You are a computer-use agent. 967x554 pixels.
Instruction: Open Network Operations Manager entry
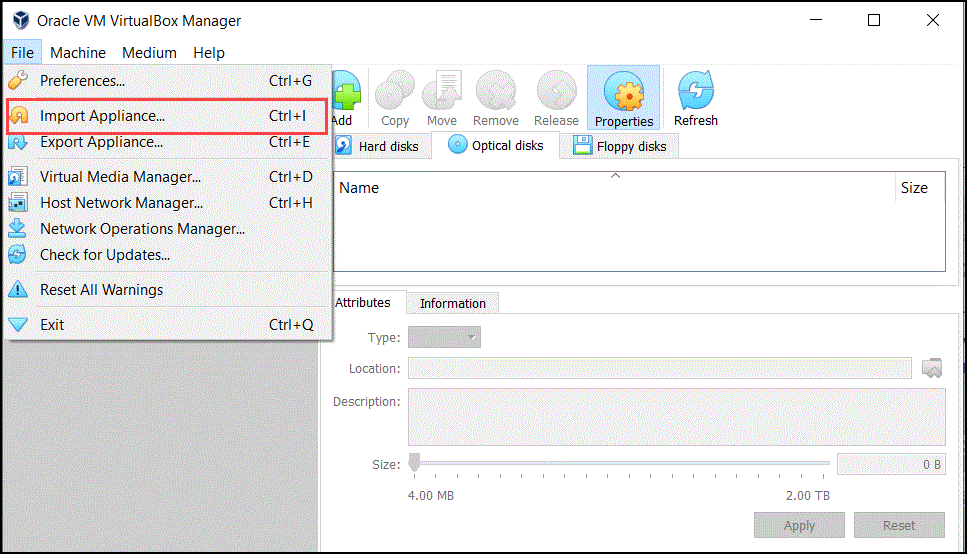[168, 229]
